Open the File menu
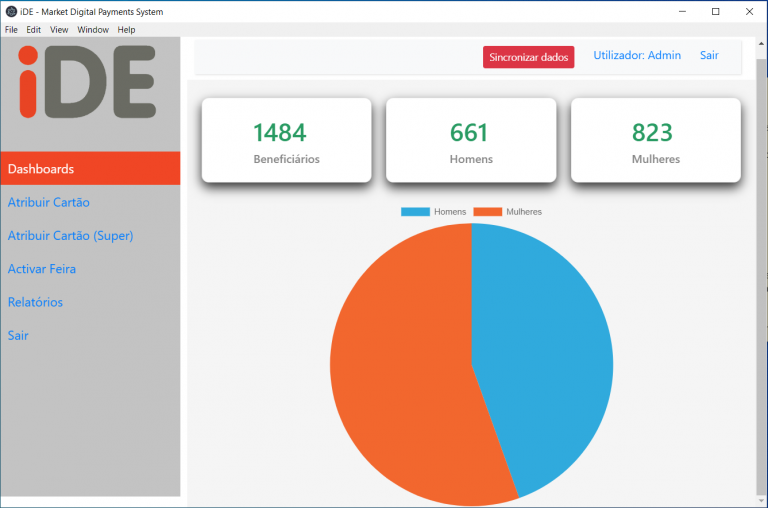This screenshot has height=508, width=768. coord(12,30)
